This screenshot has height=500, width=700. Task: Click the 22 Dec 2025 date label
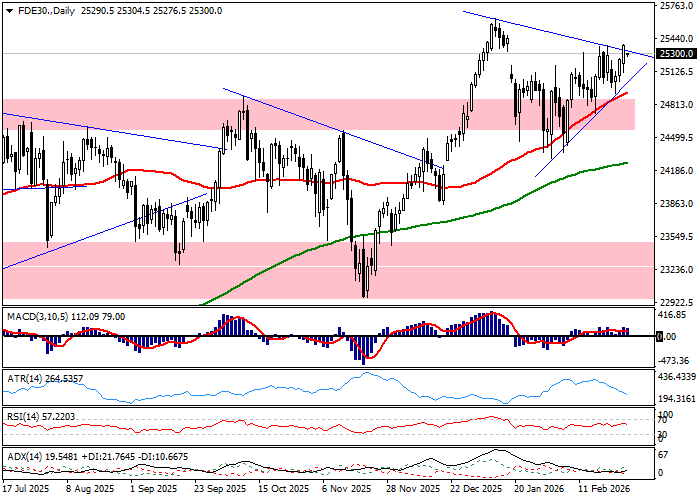coord(475,491)
